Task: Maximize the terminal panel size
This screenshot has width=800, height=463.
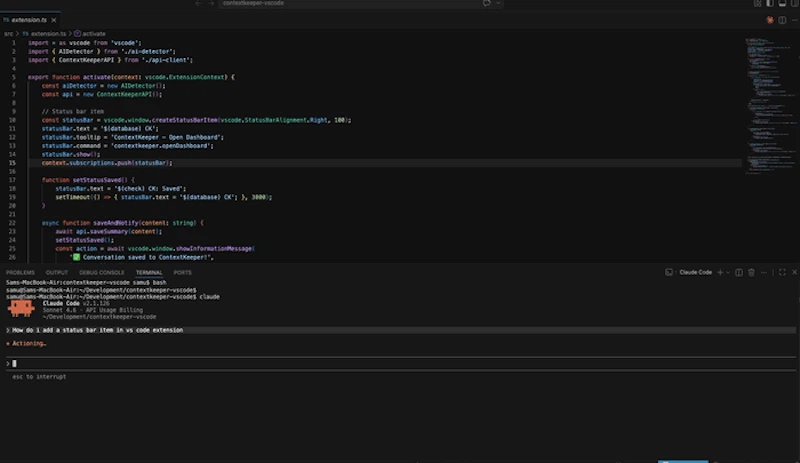Action: coord(782,273)
